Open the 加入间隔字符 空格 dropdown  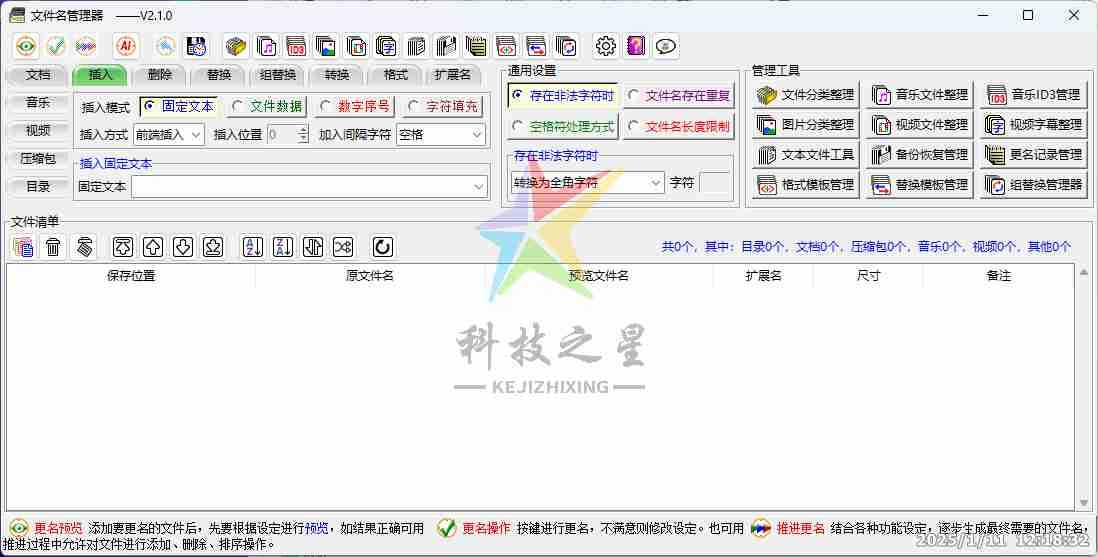point(441,135)
